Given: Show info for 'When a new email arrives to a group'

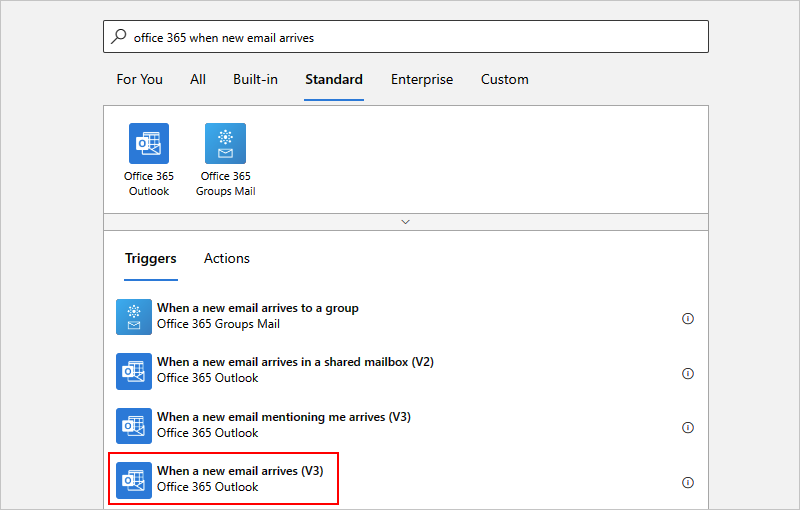Looking at the screenshot, I should click(688, 319).
